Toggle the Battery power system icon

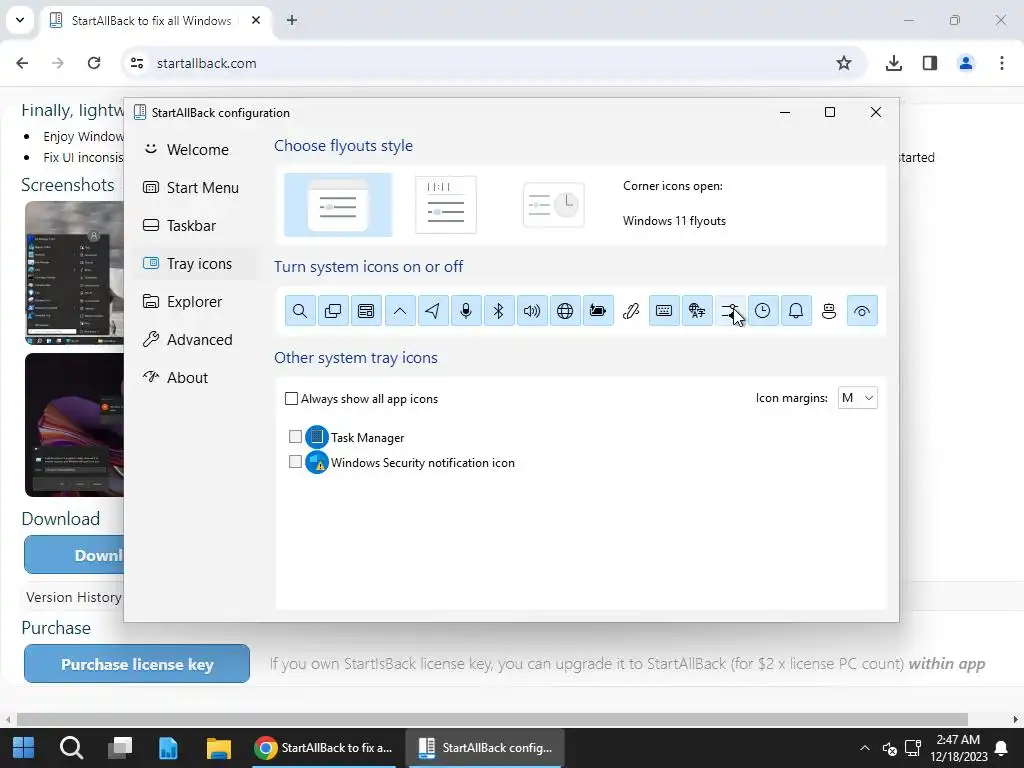pyautogui.click(x=598, y=311)
